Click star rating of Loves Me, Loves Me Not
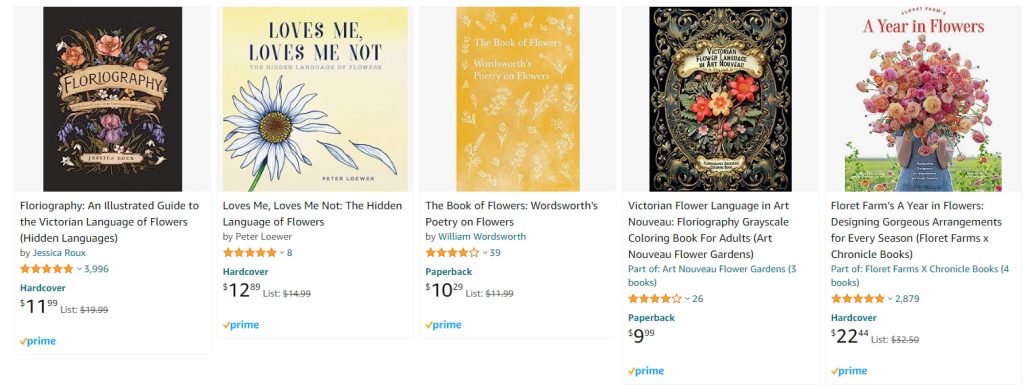This screenshot has width=1024, height=388. click(x=249, y=253)
